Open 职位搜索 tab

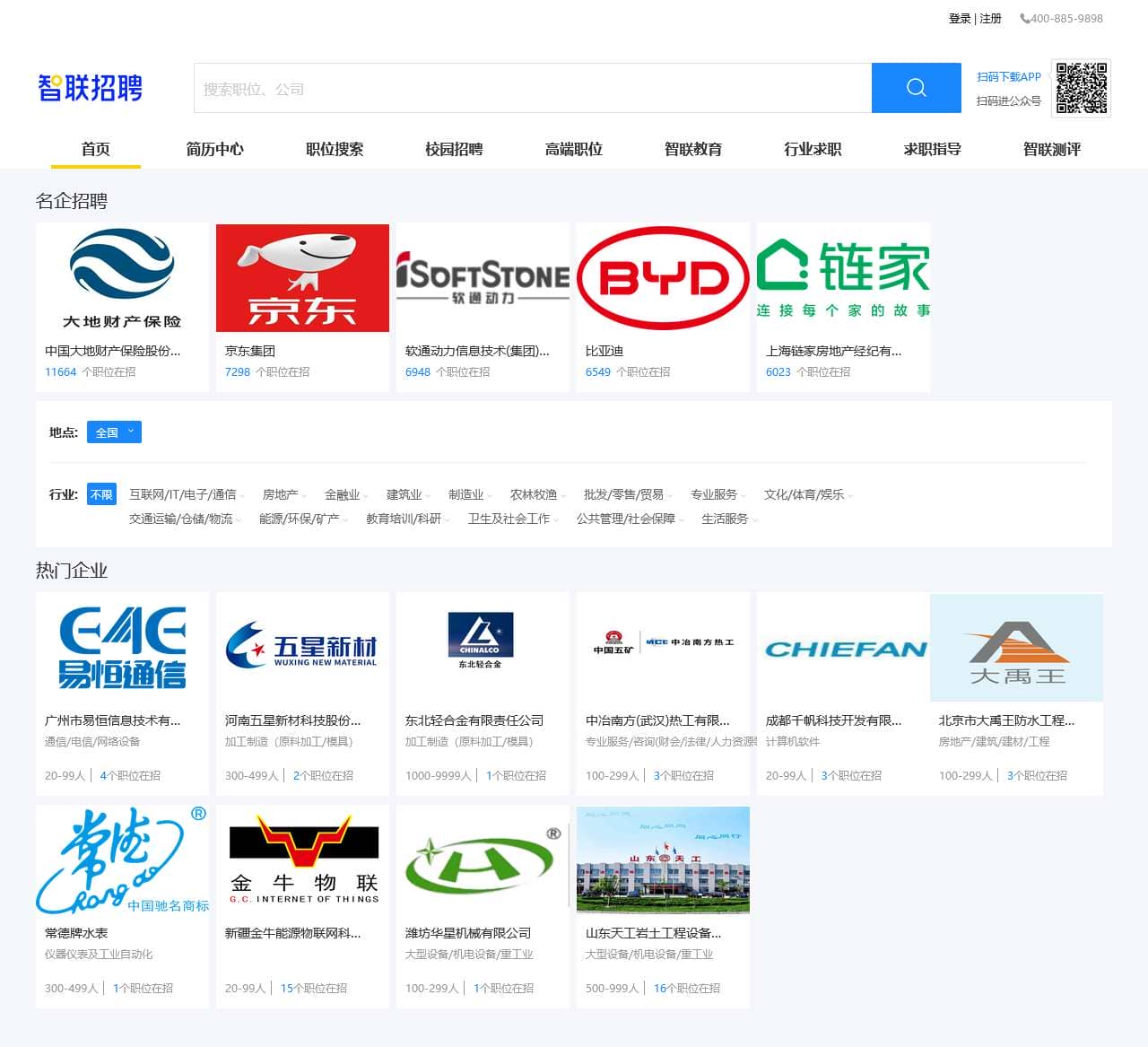(335, 149)
